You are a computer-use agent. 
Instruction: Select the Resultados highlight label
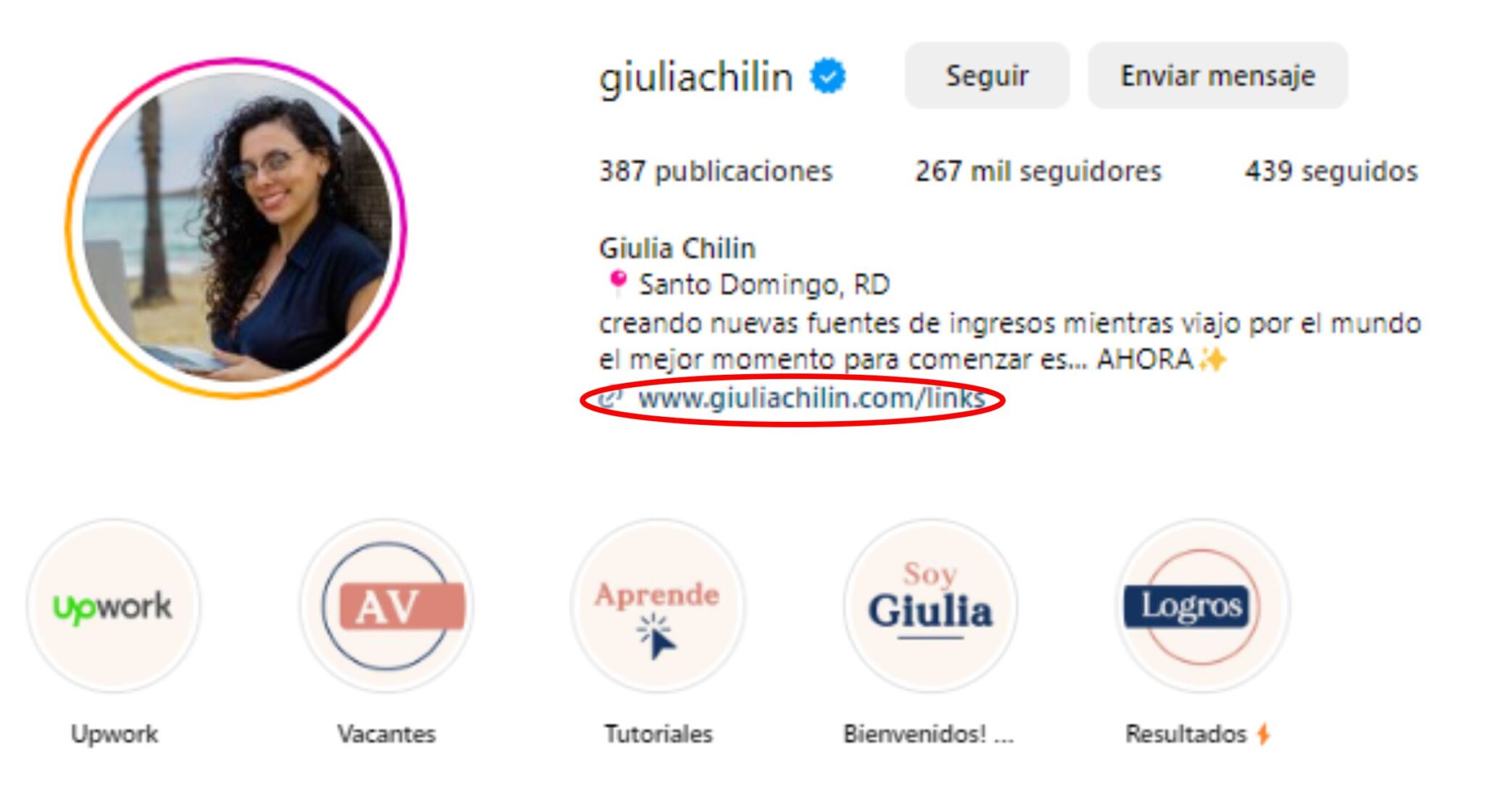point(1186,734)
